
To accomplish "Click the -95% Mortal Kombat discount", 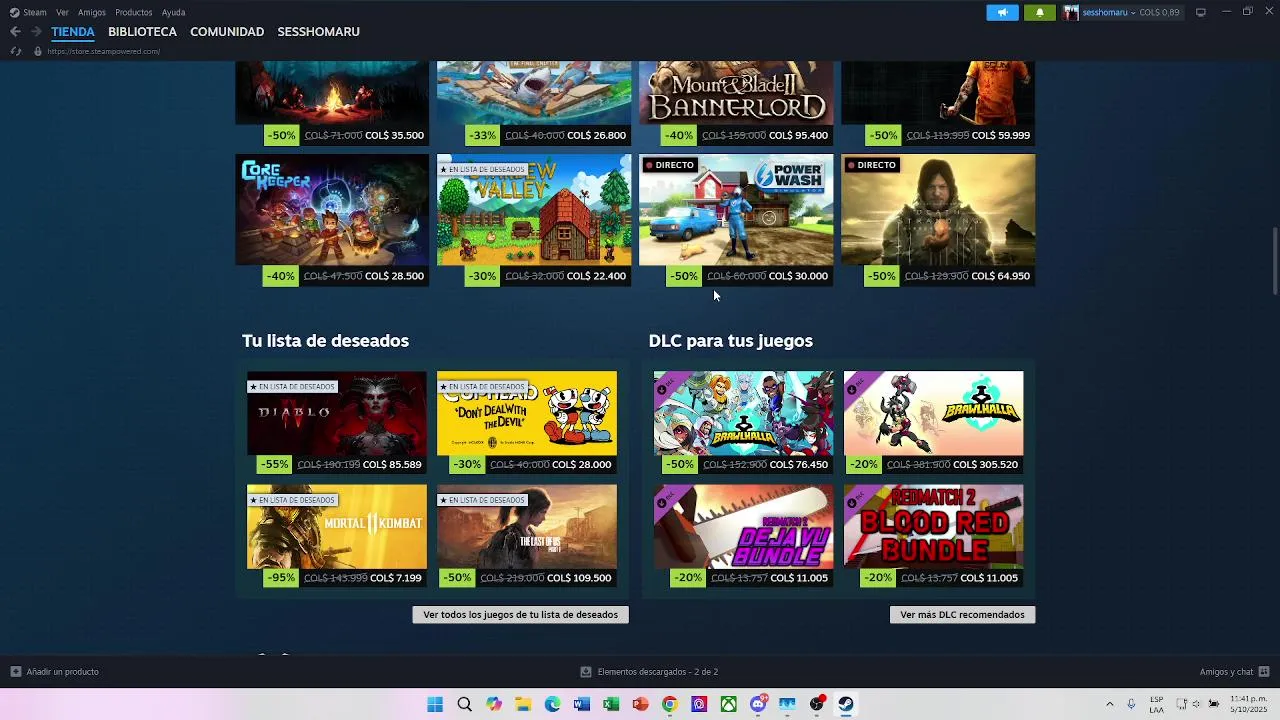I will 281,578.
